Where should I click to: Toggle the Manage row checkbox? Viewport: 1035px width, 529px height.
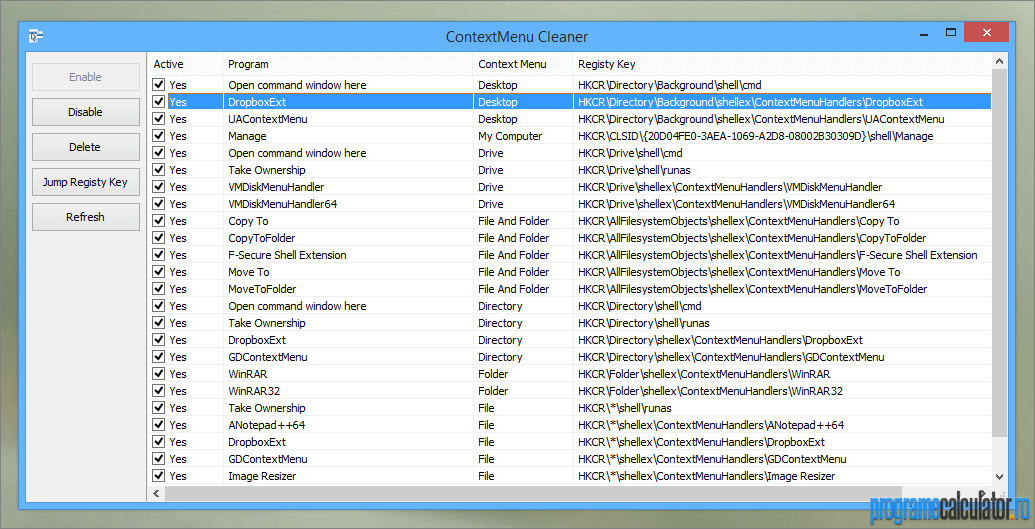click(x=158, y=136)
